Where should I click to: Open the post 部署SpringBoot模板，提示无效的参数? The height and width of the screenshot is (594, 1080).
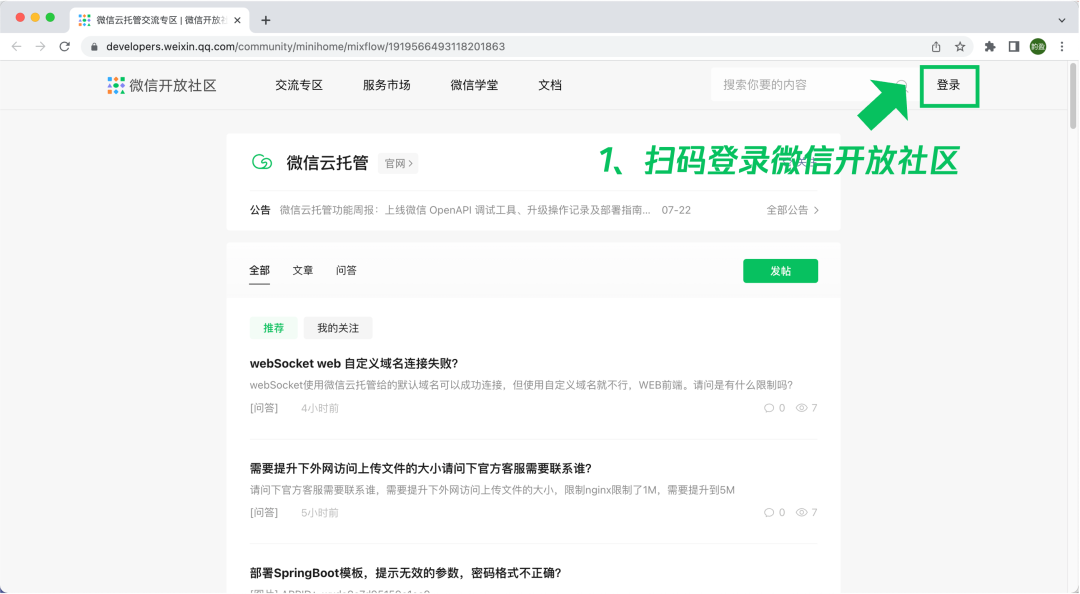[406, 573]
